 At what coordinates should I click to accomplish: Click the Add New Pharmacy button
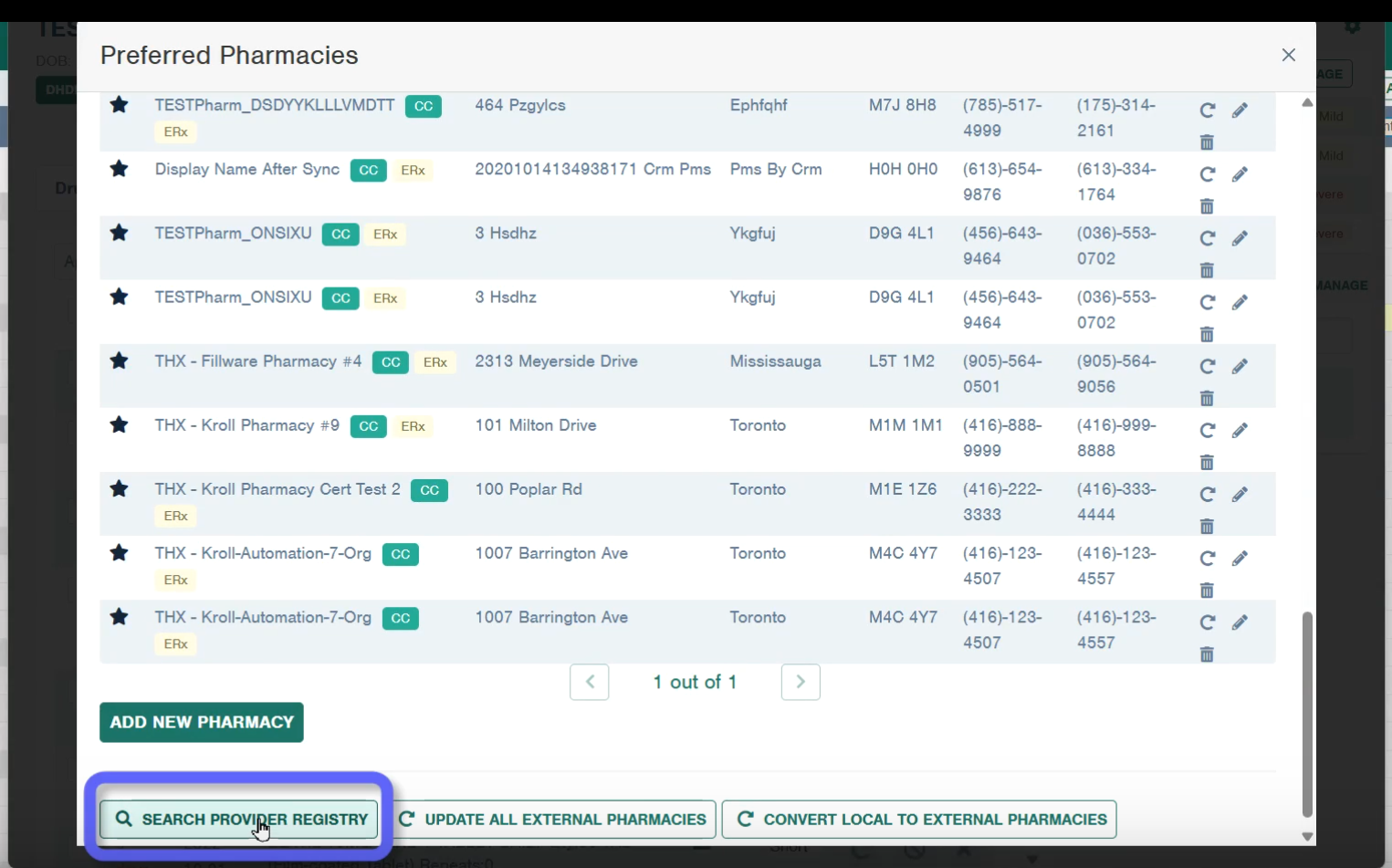click(x=202, y=722)
